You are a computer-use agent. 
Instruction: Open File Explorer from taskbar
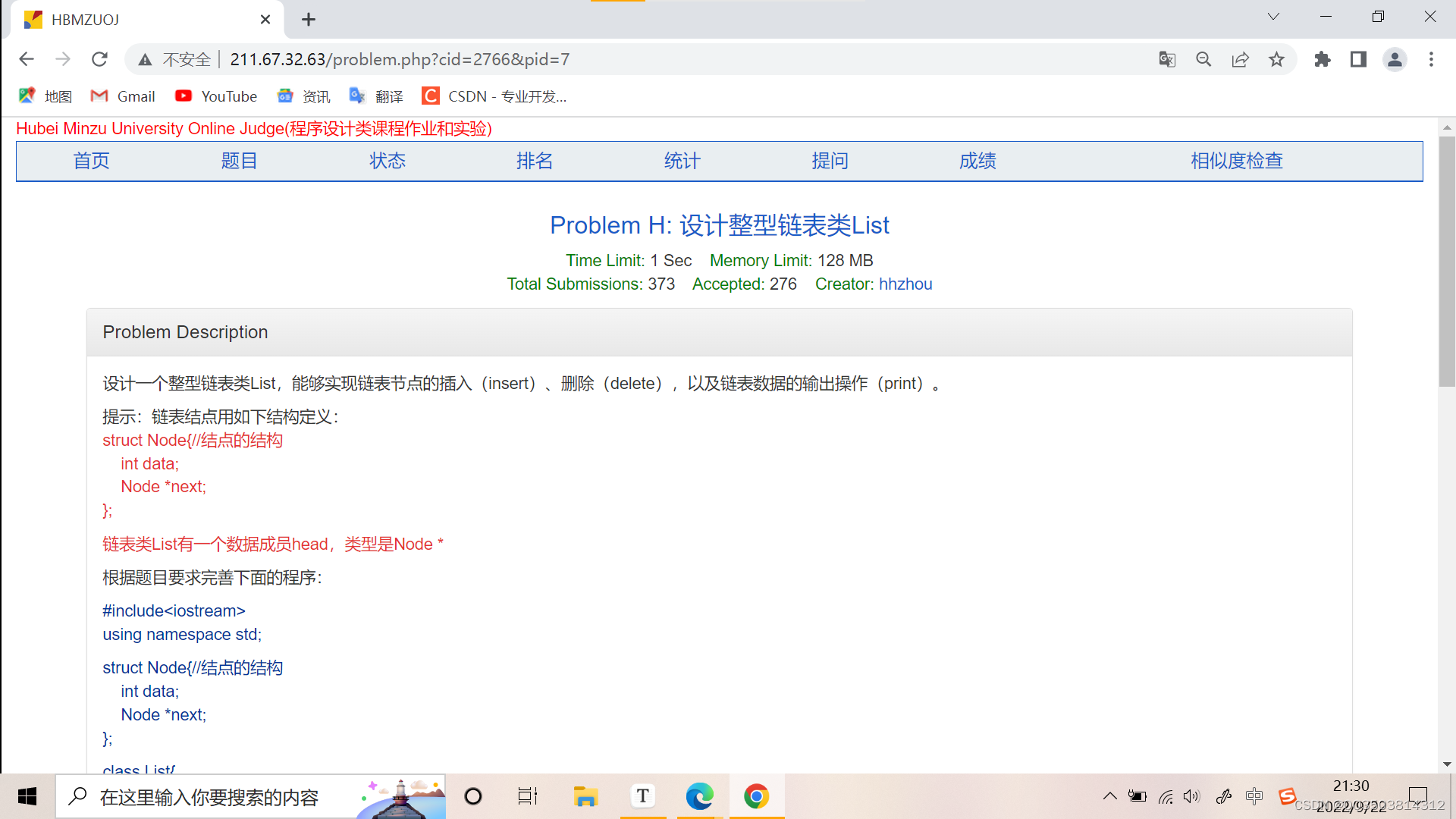point(585,796)
